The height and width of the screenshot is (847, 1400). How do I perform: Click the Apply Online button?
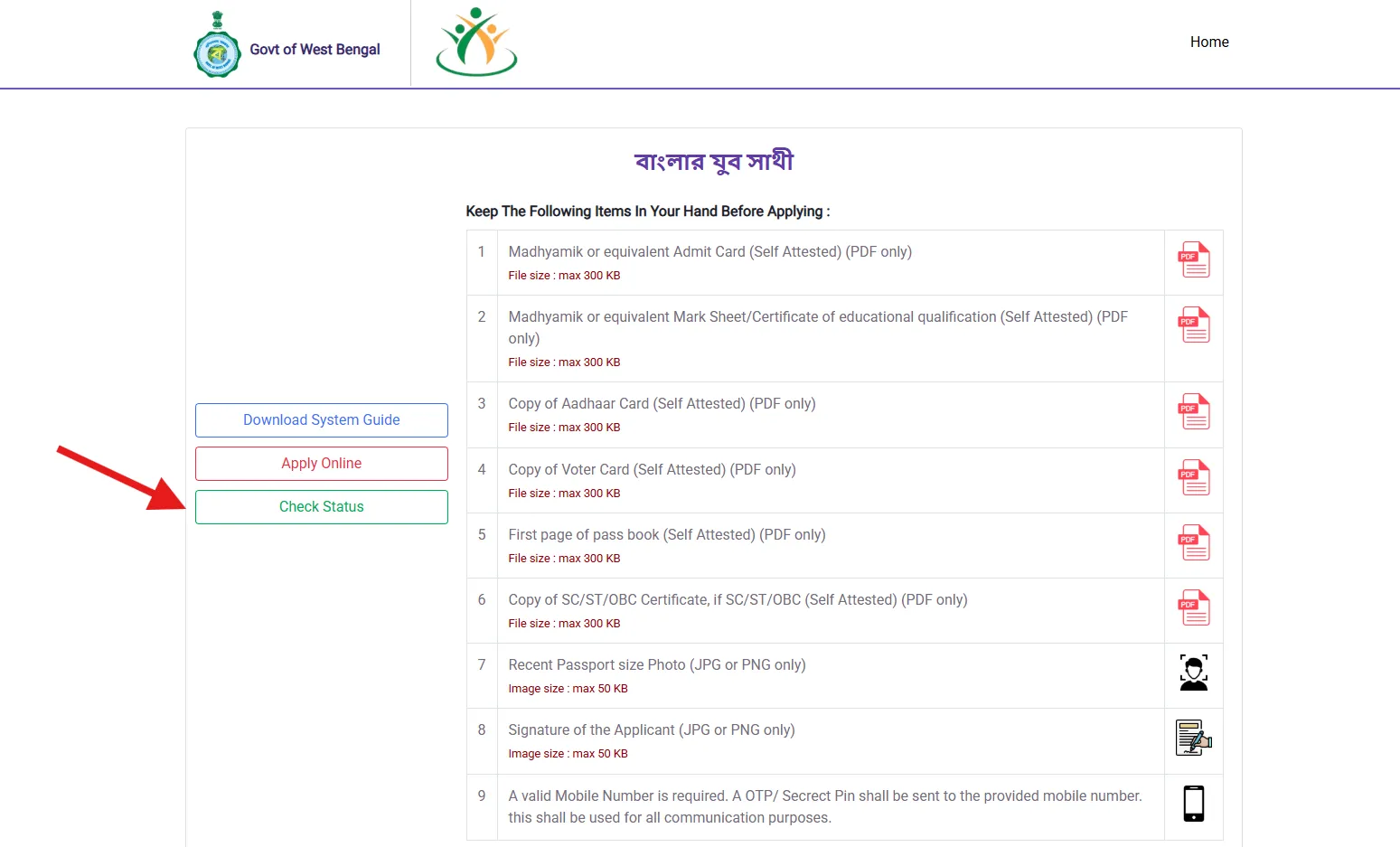coord(321,463)
